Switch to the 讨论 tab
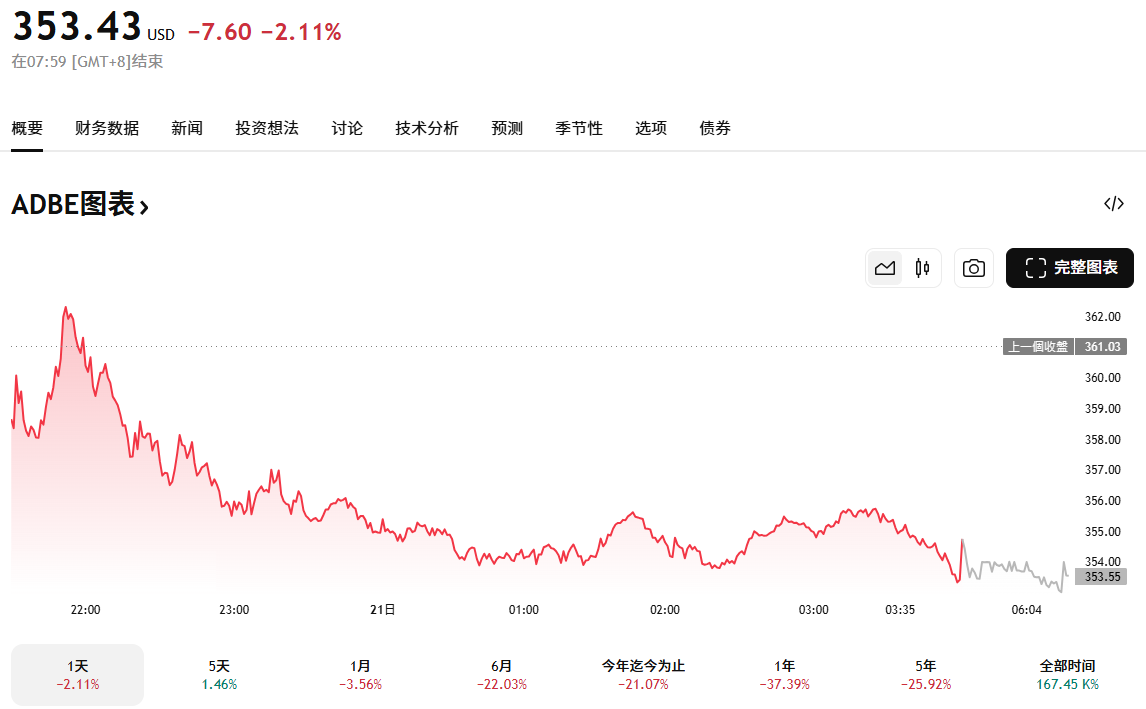This screenshot has width=1146, height=709. pyautogui.click(x=347, y=129)
